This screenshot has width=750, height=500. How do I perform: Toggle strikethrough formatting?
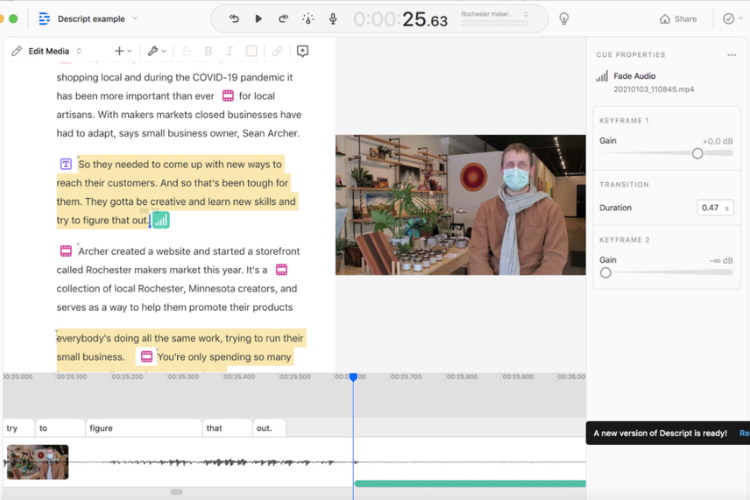[187, 51]
